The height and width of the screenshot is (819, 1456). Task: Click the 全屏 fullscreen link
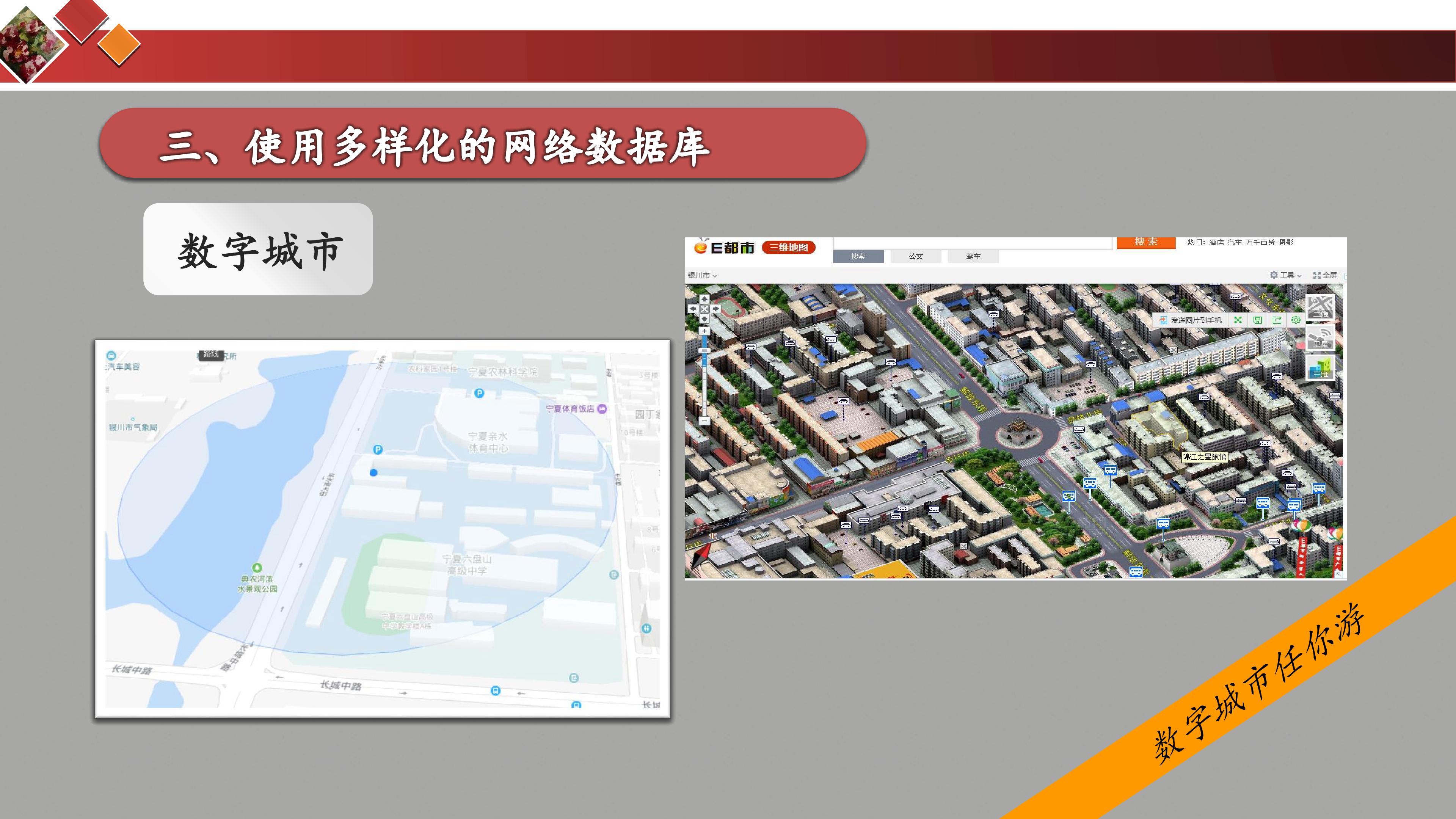pos(1325,275)
